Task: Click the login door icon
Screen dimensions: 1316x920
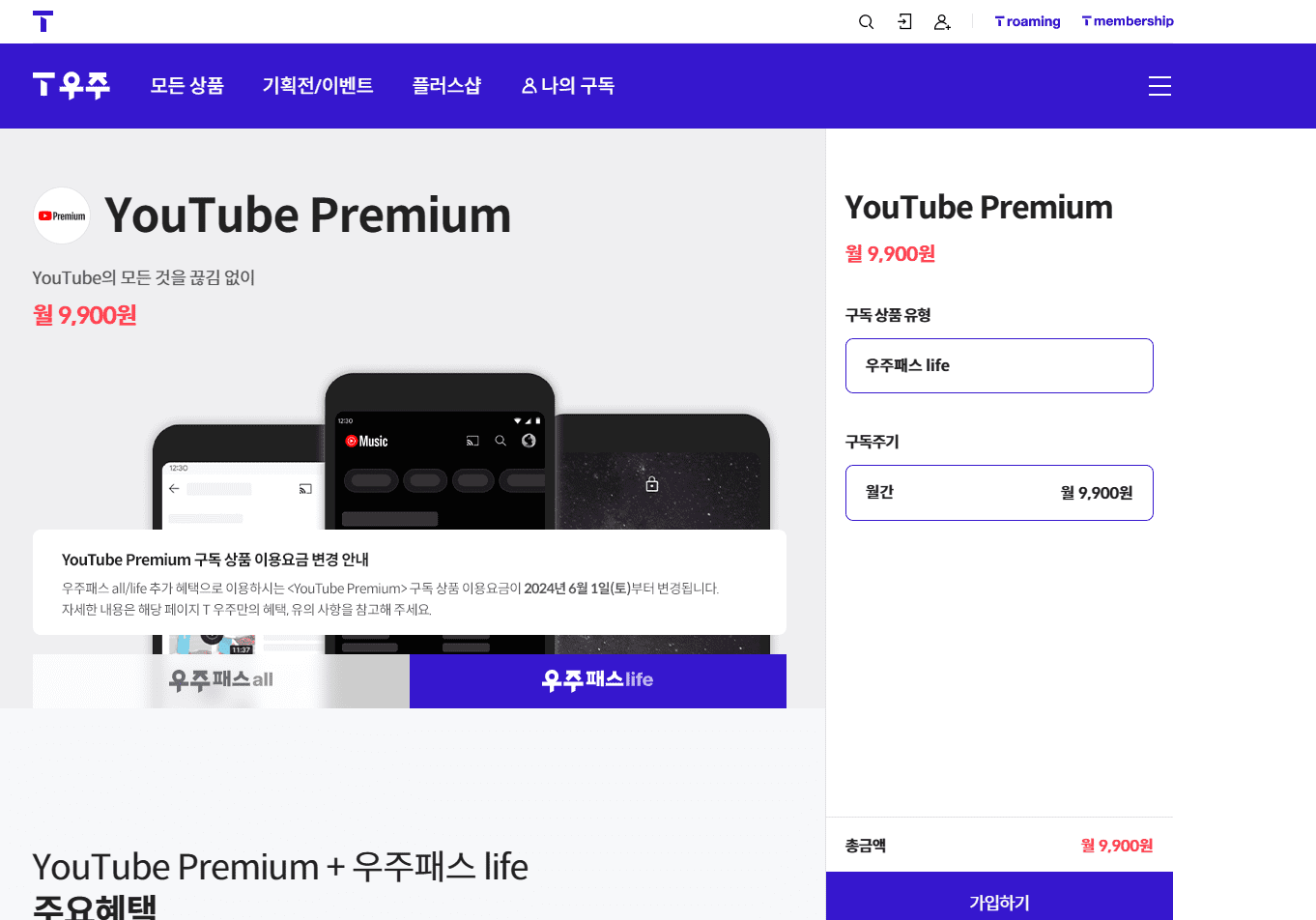Action: point(904,21)
